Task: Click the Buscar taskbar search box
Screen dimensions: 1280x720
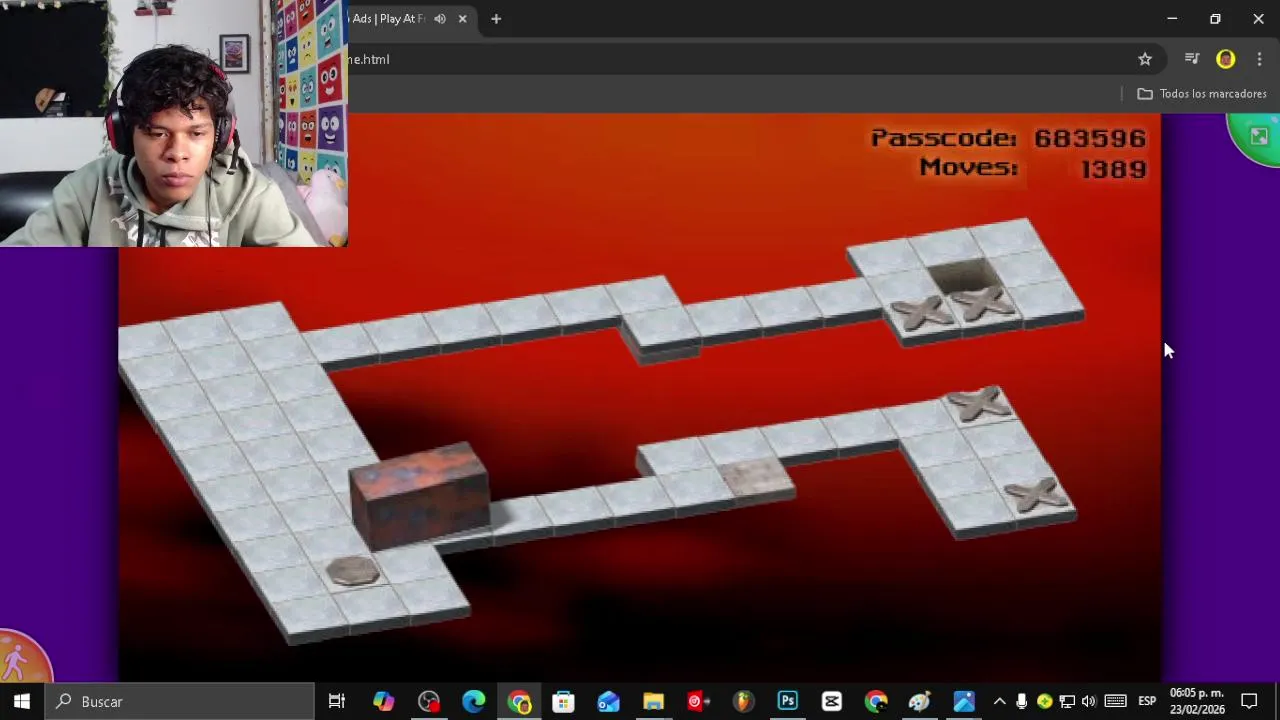Action: [x=180, y=702]
